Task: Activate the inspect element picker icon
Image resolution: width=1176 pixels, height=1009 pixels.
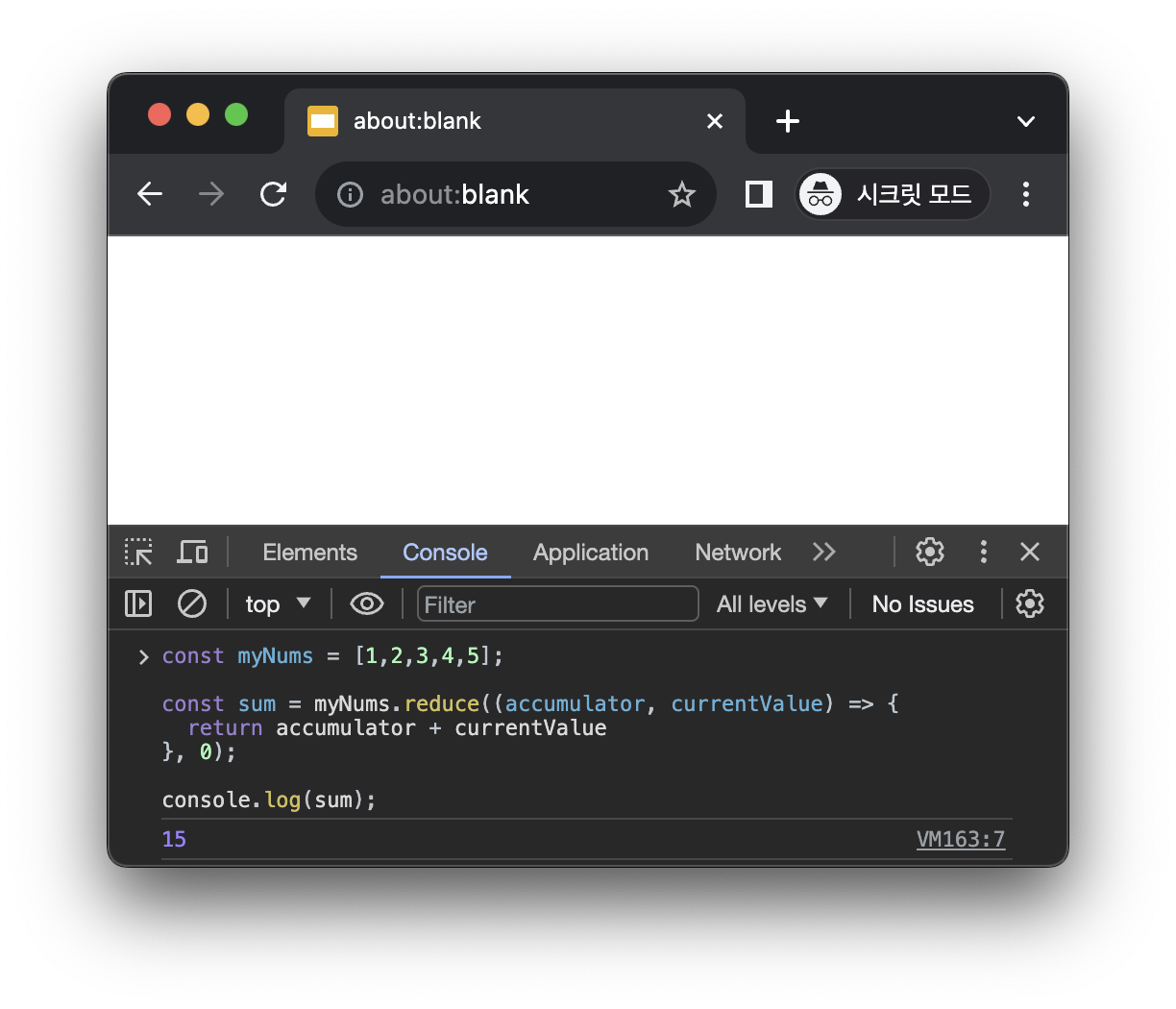Action: click(x=138, y=552)
